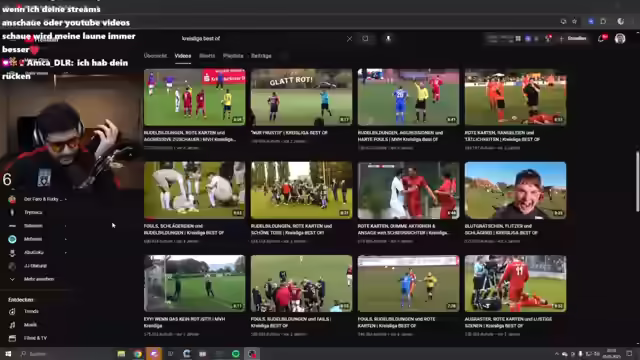
Task: Click the page vertical scrollbar
Action: coord(637,182)
